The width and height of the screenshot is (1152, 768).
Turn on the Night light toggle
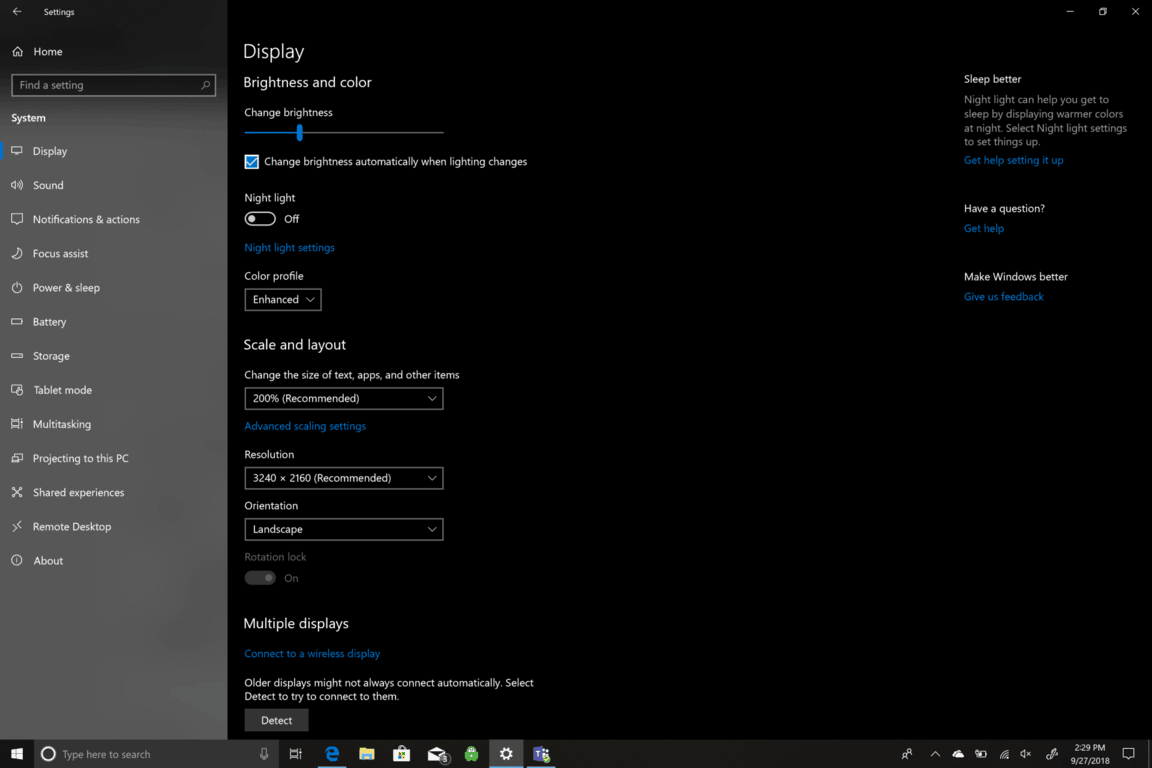[x=260, y=219]
